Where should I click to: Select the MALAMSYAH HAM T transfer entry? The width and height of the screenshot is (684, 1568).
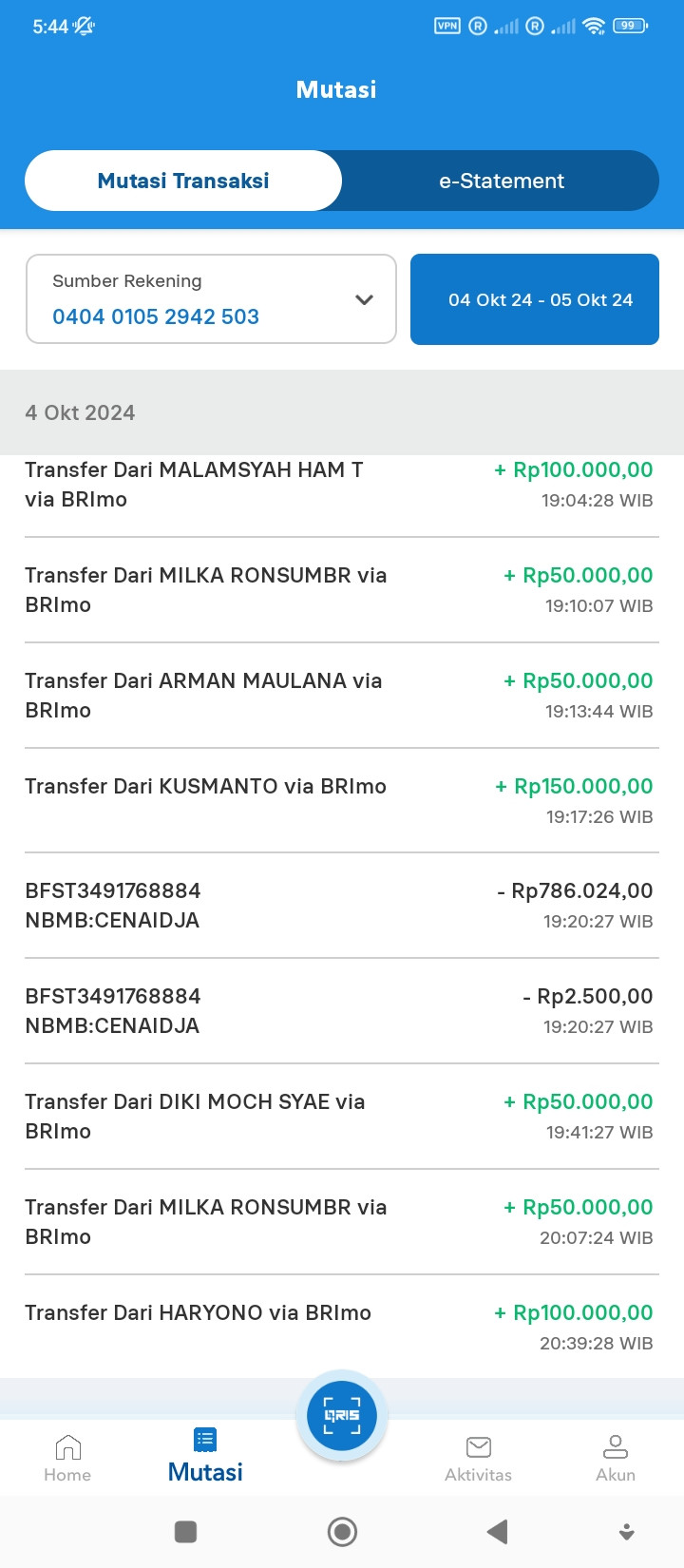342,485
